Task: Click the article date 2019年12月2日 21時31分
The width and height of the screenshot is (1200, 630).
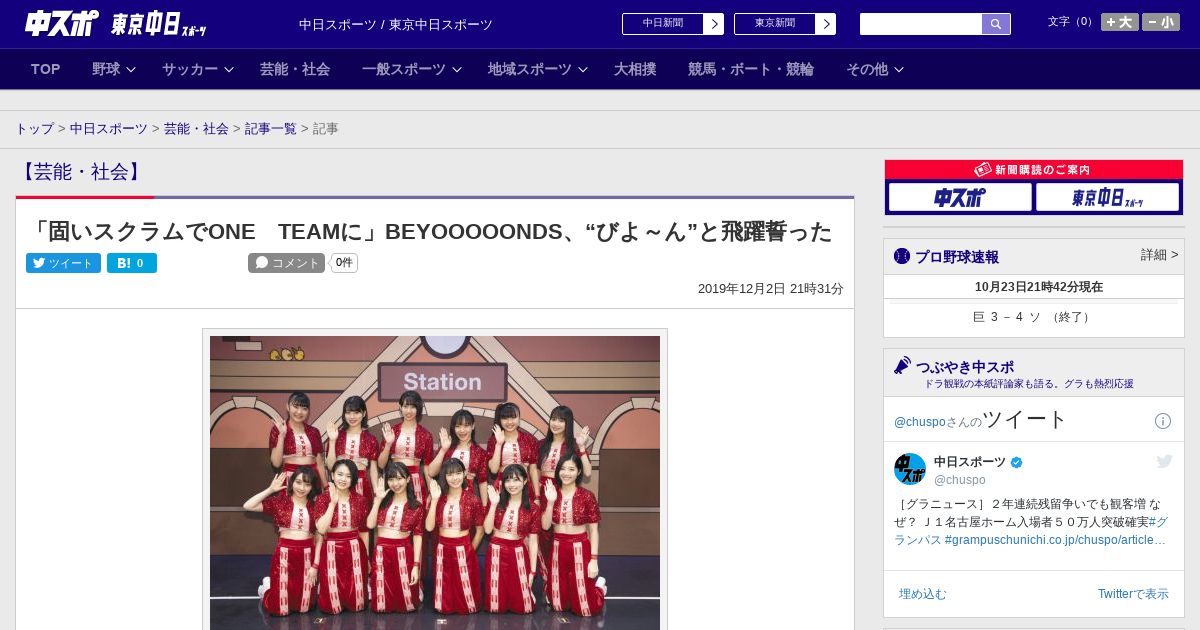Action: (x=771, y=289)
